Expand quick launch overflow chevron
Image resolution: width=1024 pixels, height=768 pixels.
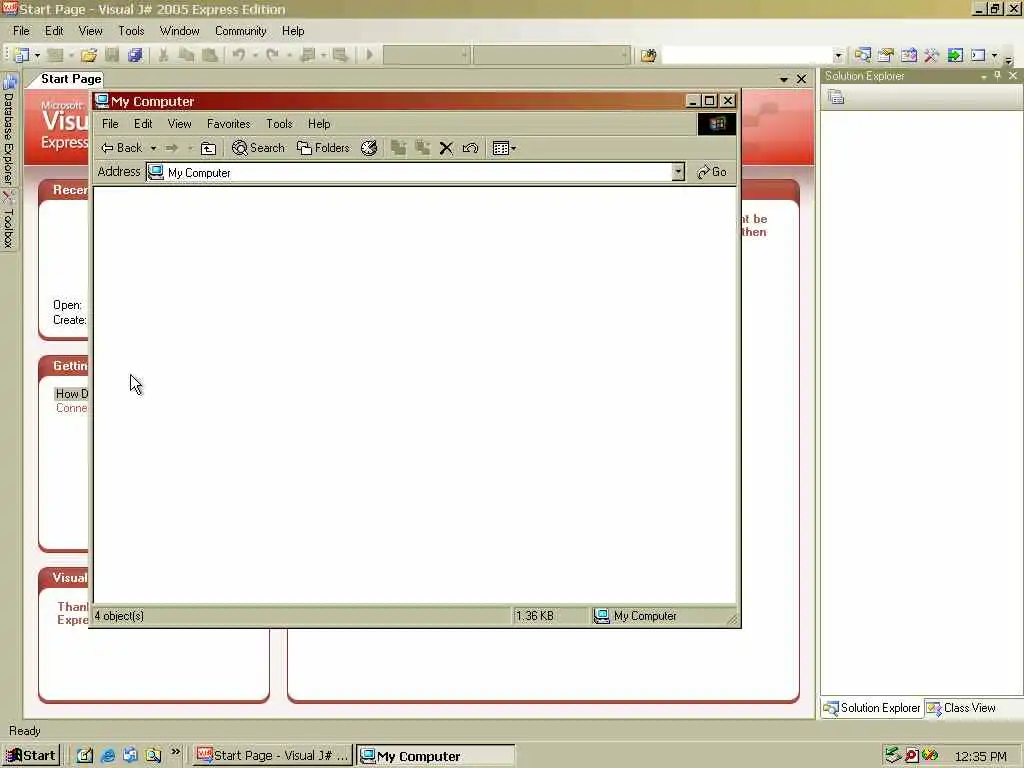tap(175, 753)
